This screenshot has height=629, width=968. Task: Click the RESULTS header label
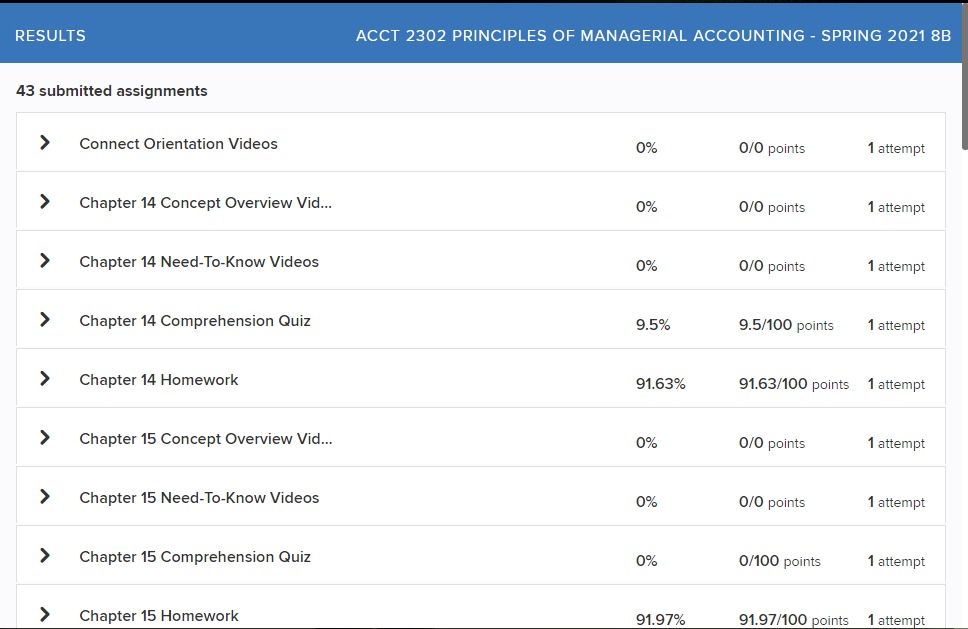click(50, 36)
